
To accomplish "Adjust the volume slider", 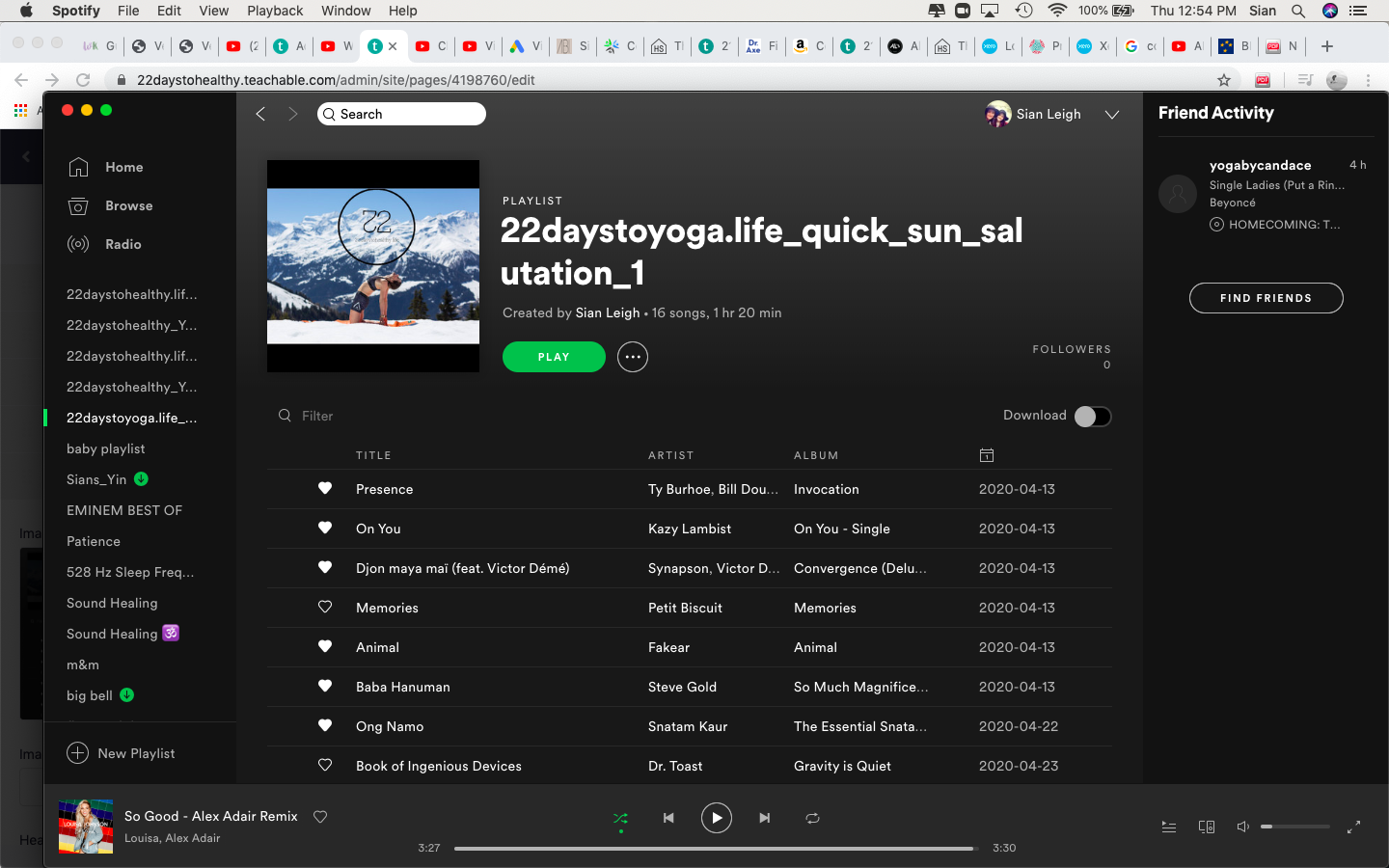I will [x=1294, y=827].
